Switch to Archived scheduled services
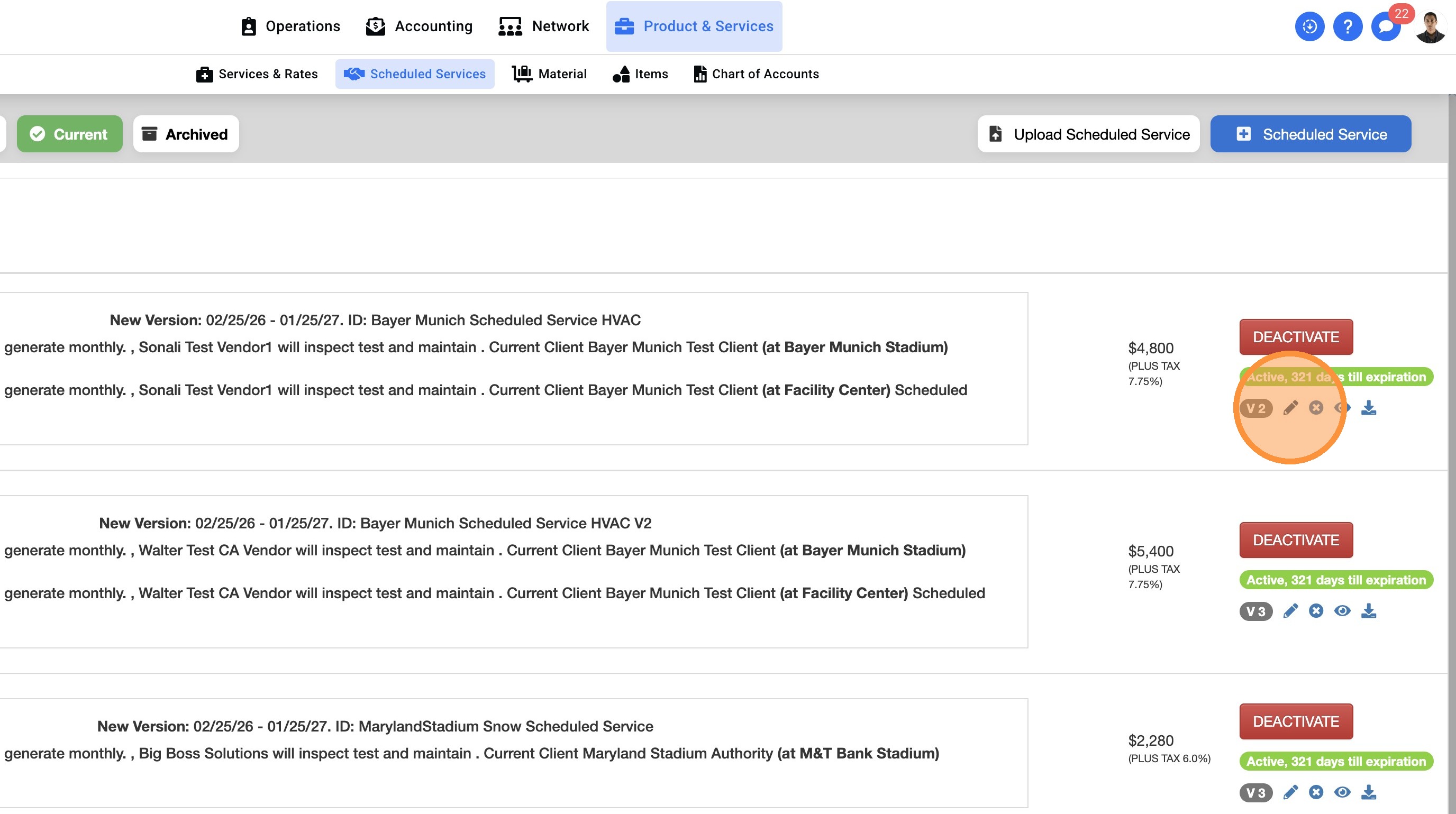 tap(185, 134)
